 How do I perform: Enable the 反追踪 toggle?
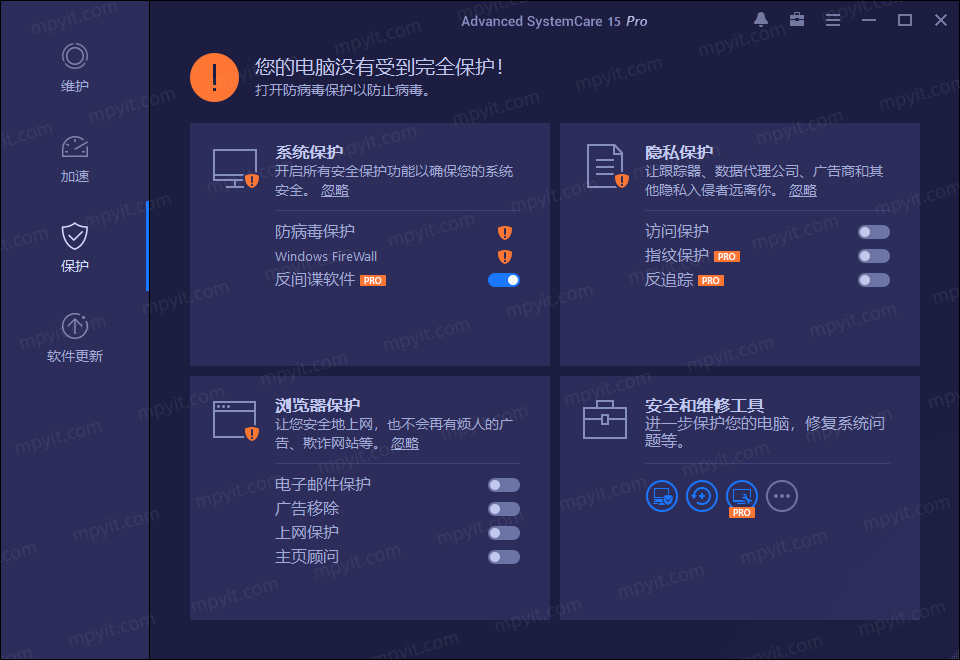(x=874, y=280)
